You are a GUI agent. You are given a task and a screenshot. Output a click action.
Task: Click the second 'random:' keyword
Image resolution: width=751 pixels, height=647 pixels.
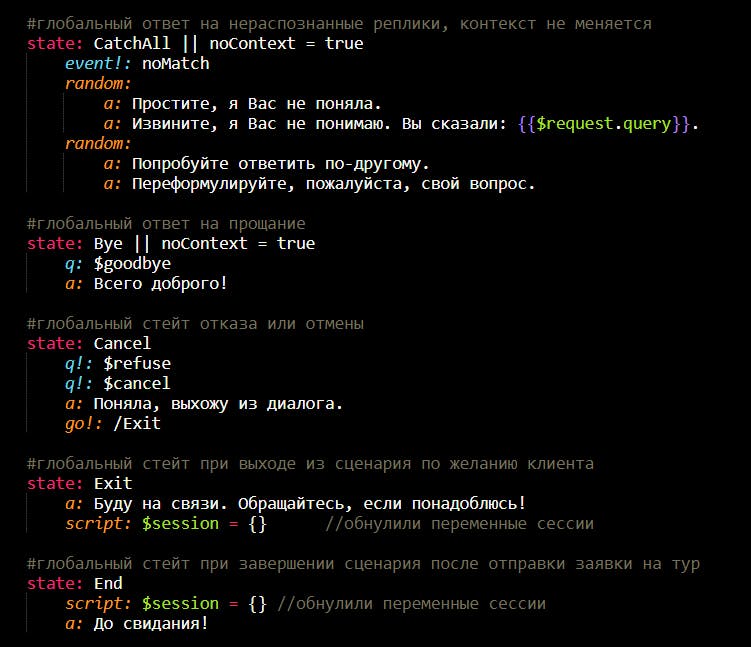[98, 144]
